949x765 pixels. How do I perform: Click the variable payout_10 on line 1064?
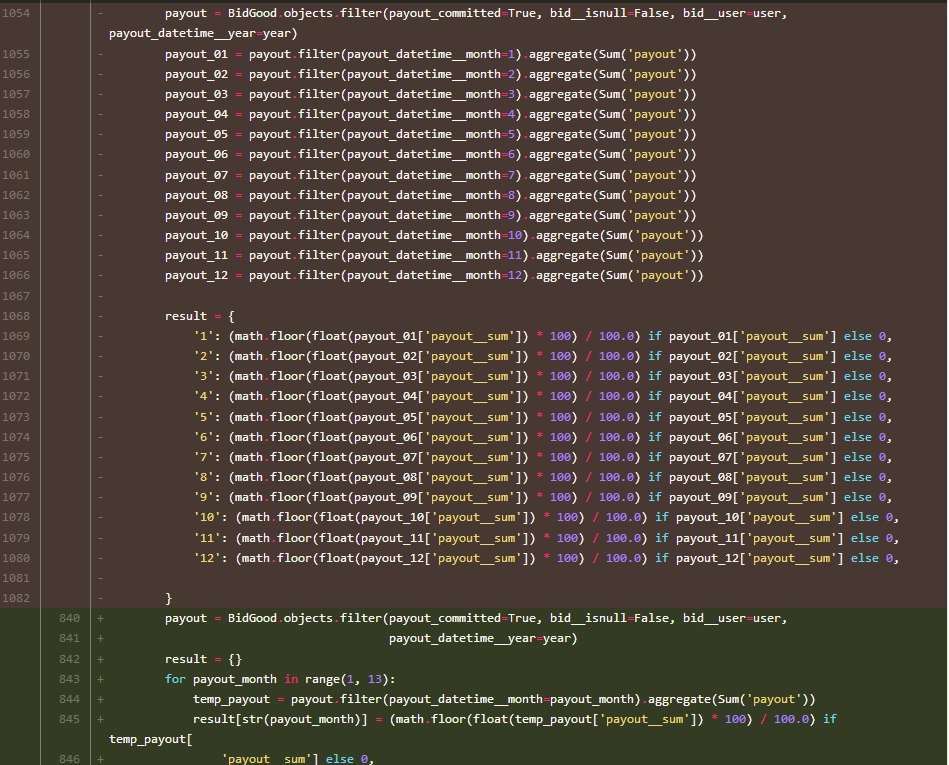[x=197, y=235]
